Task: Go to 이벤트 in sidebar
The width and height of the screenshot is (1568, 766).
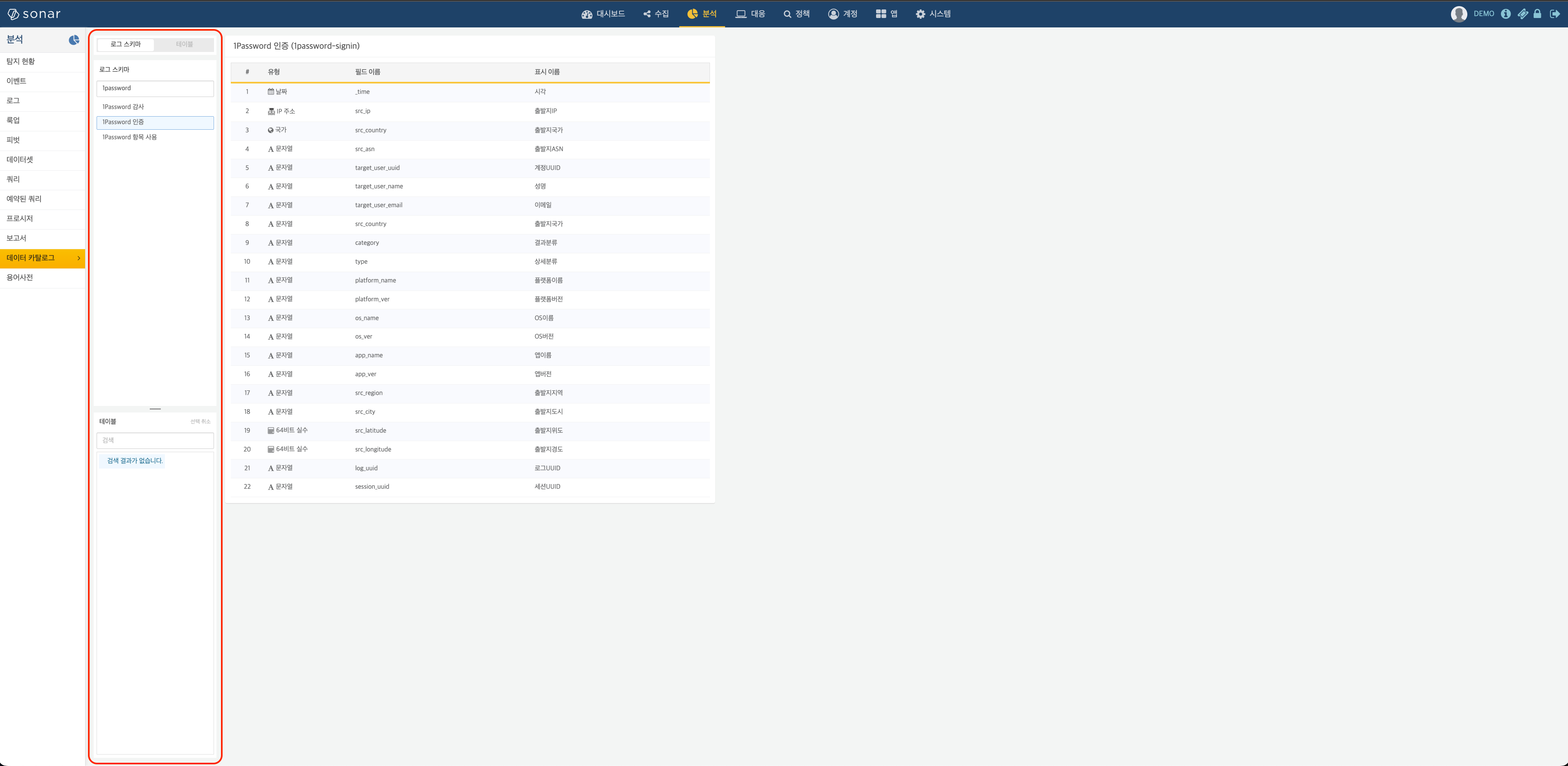Action: coord(43,81)
